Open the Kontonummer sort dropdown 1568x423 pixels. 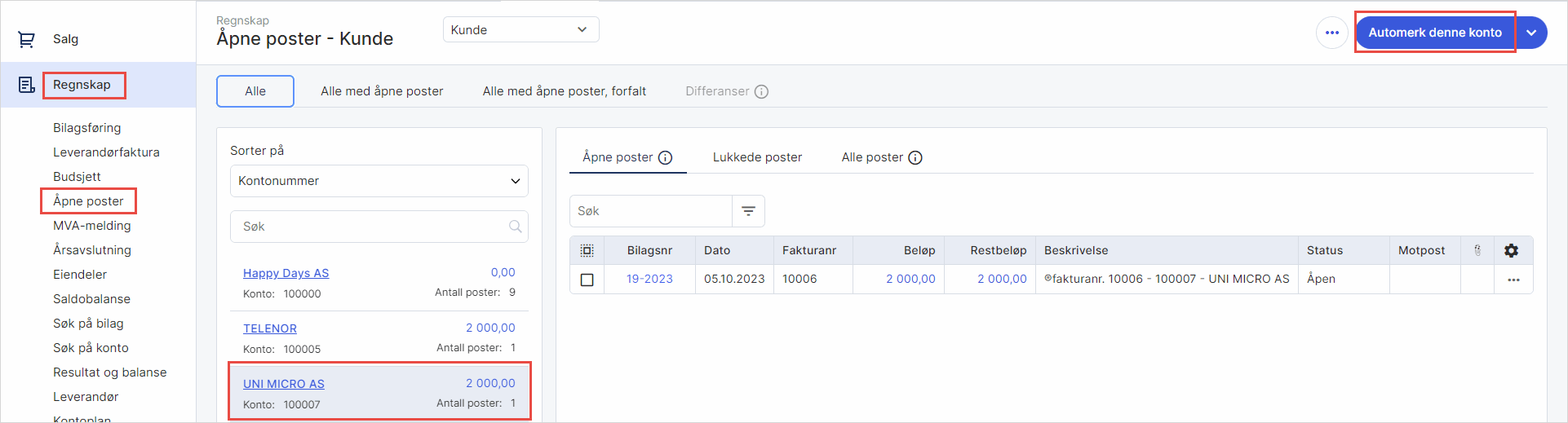379,181
